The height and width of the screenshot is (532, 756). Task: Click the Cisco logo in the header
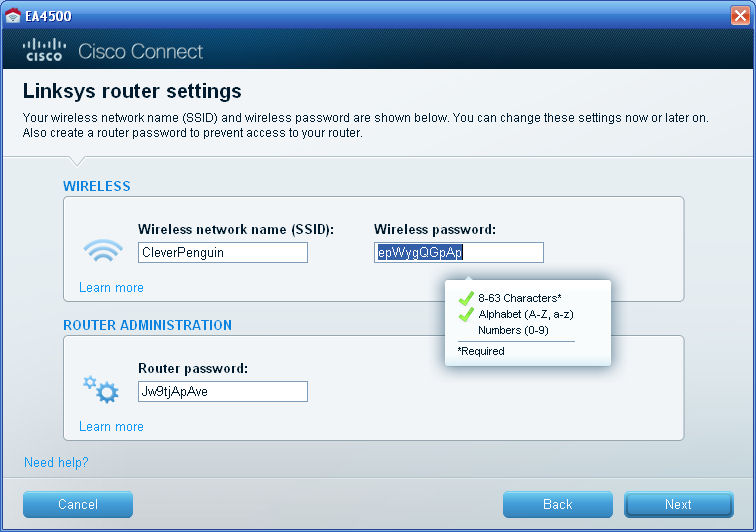(x=44, y=50)
